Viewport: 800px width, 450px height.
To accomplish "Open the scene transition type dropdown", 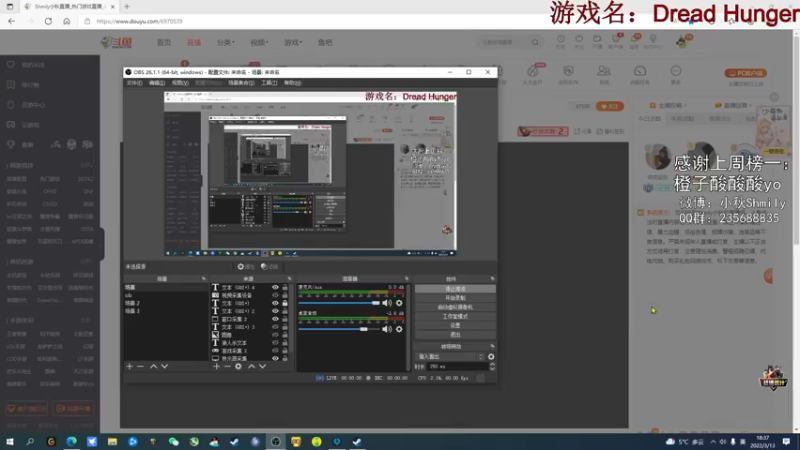I will 451,357.
